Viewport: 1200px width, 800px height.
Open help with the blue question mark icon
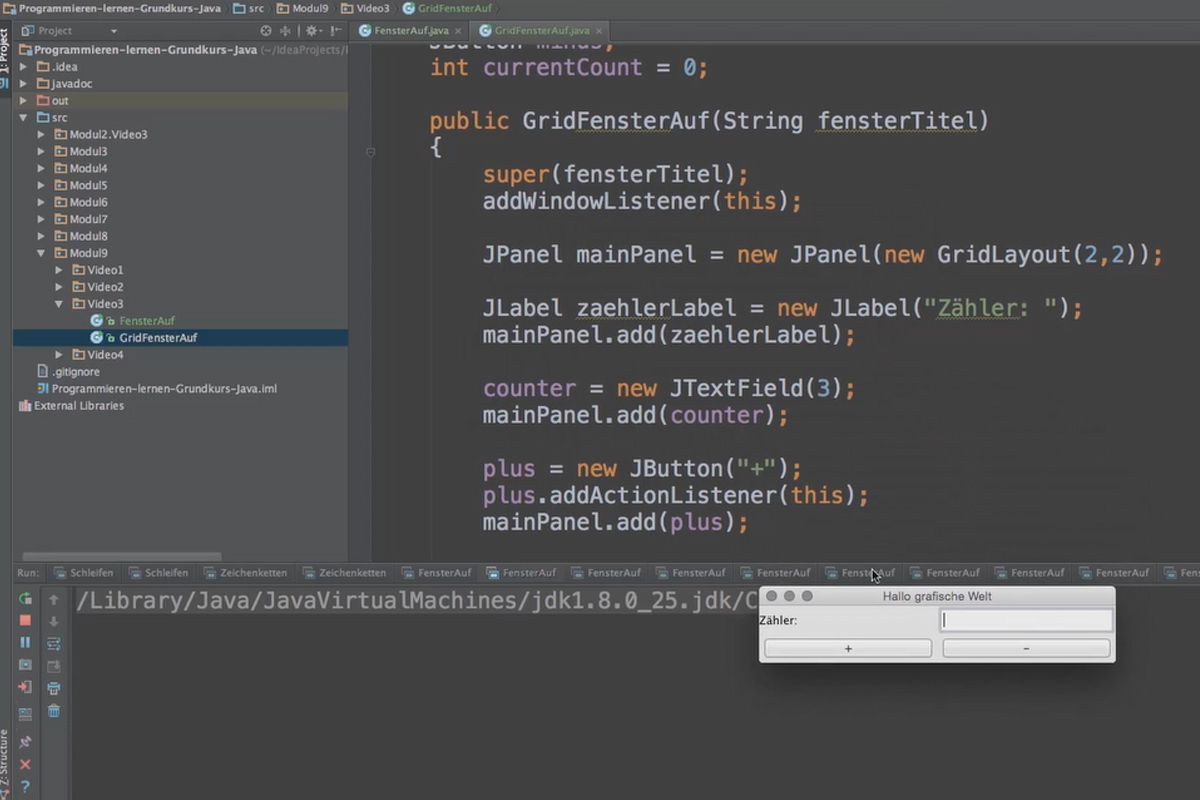tap(25, 786)
